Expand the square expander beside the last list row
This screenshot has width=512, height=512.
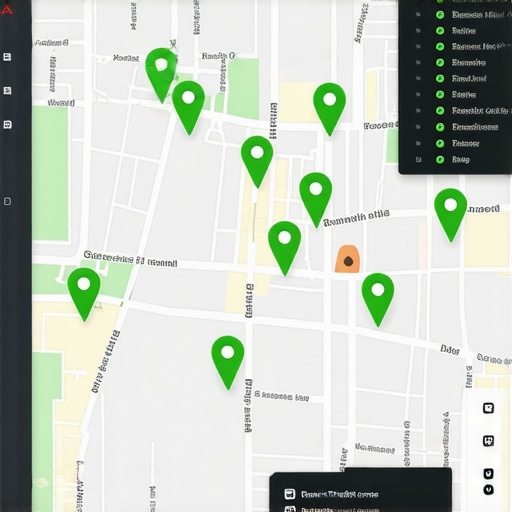tap(418, 159)
